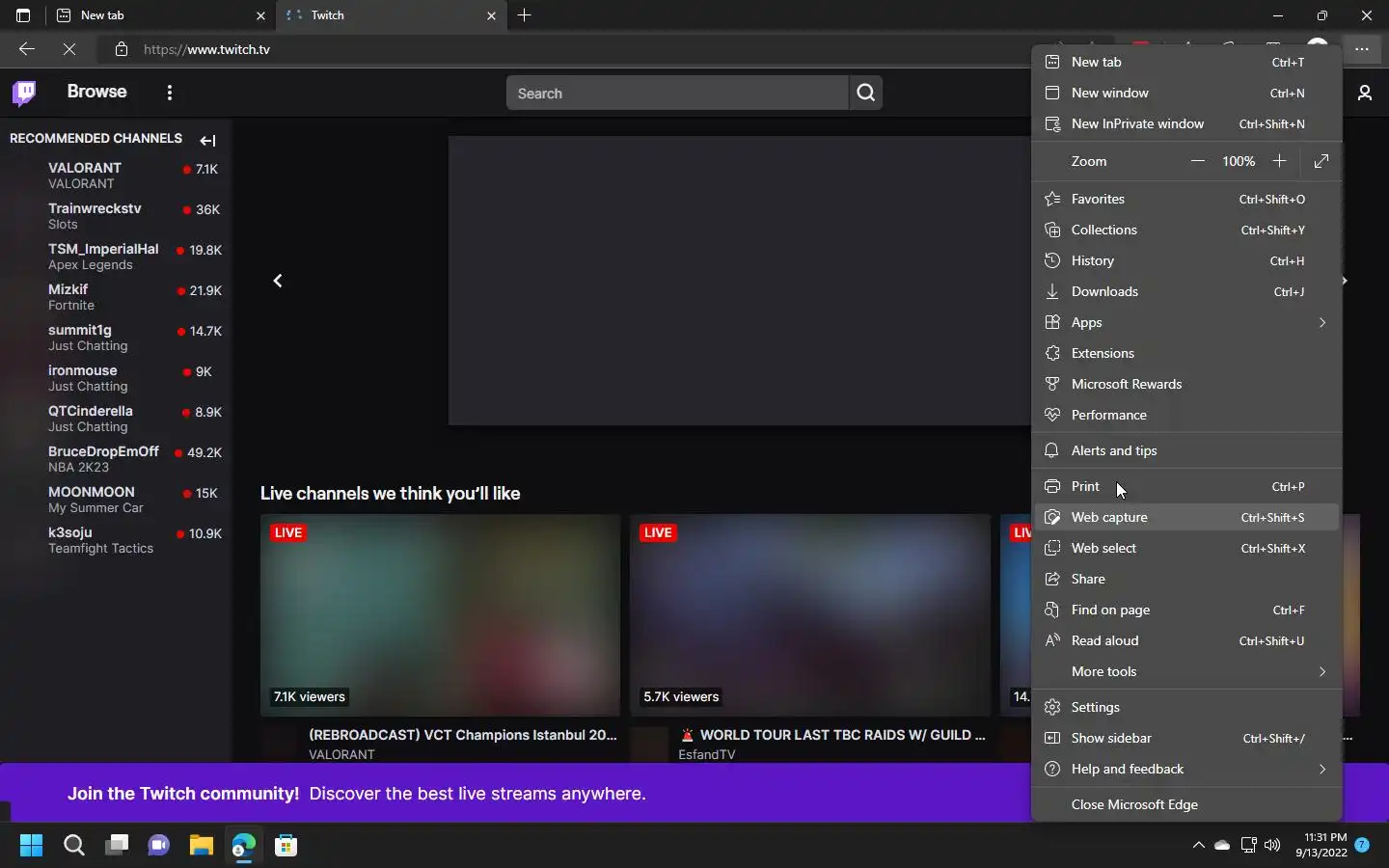The image size is (1389, 868).
Task: Open Performance from the menu
Action: (x=1186, y=415)
